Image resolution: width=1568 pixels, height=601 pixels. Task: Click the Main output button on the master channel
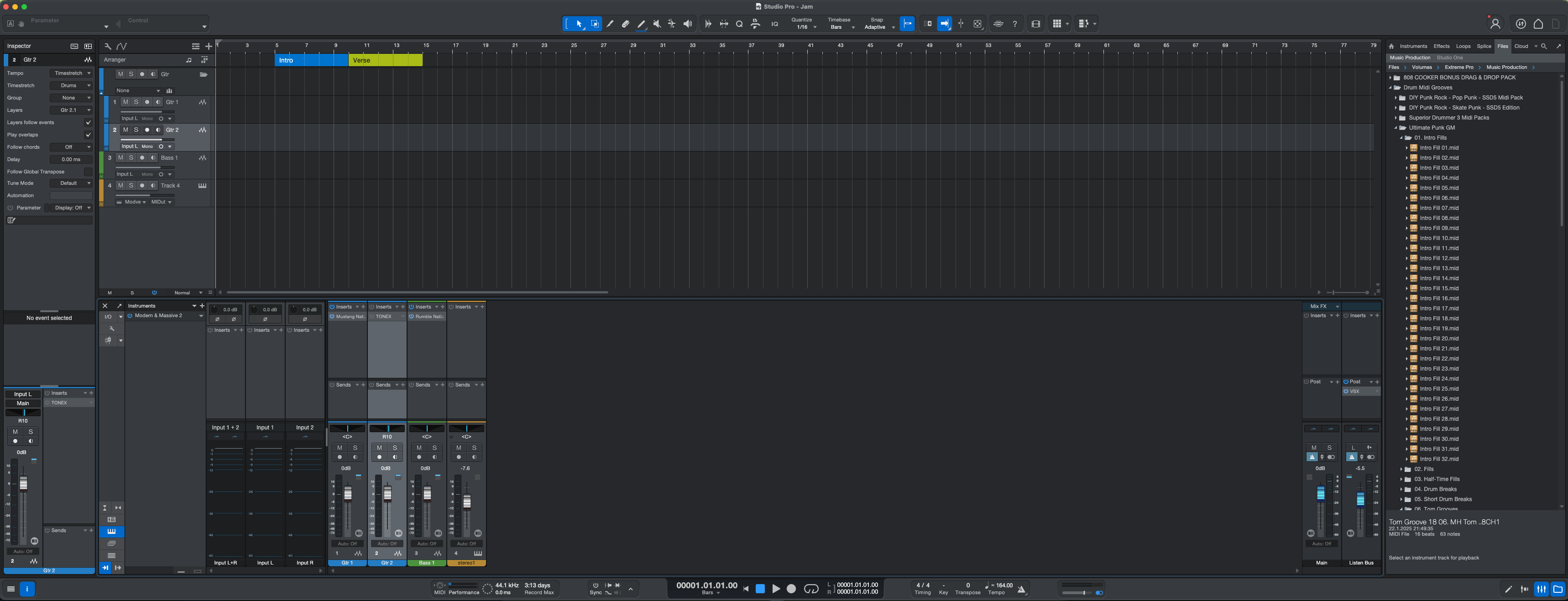pyautogui.click(x=1322, y=563)
